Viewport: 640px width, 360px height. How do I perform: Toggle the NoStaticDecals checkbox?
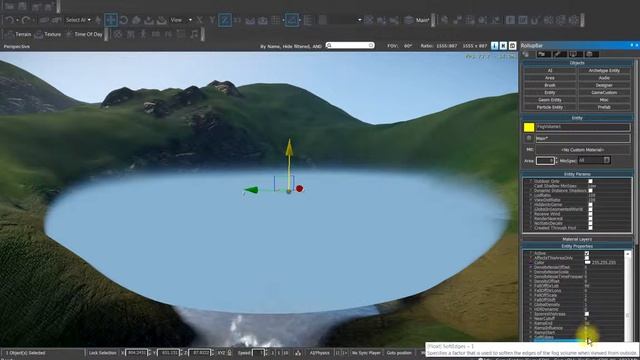(x=590, y=223)
